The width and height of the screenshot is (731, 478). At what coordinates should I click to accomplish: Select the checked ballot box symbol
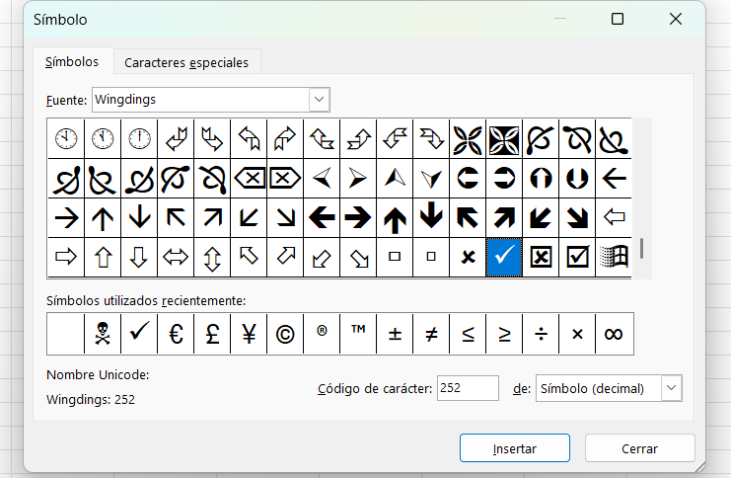click(577, 257)
